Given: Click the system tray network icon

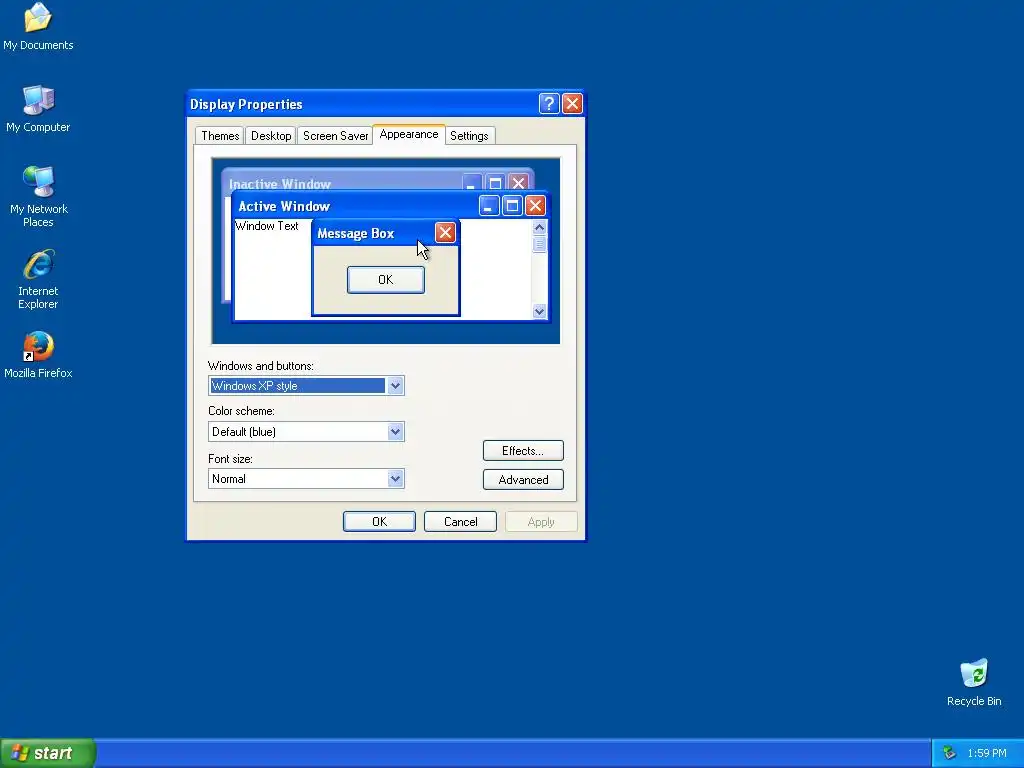Looking at the screenshot, I should pyautogui.click(x=950, y=753).
